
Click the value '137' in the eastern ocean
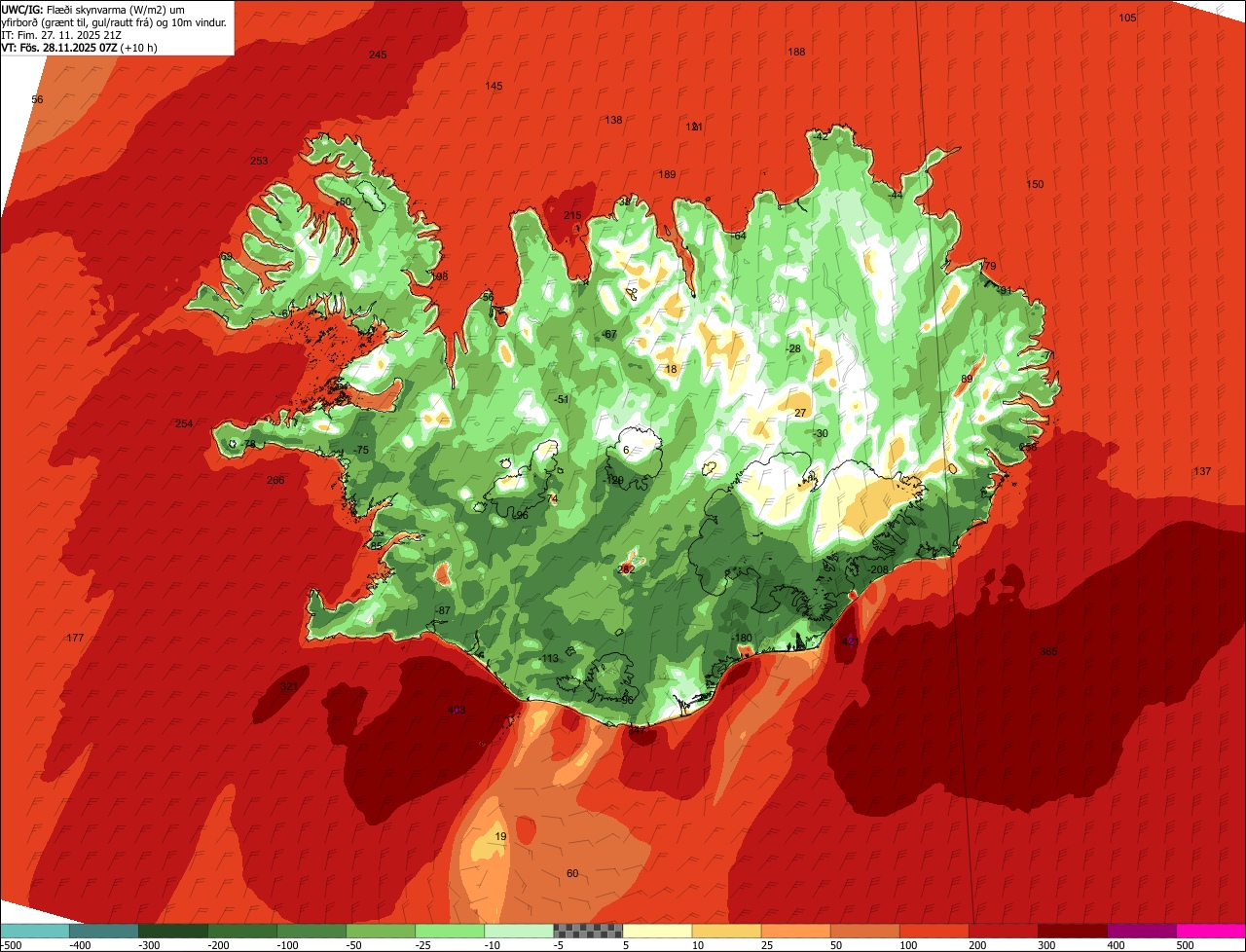1202,471
